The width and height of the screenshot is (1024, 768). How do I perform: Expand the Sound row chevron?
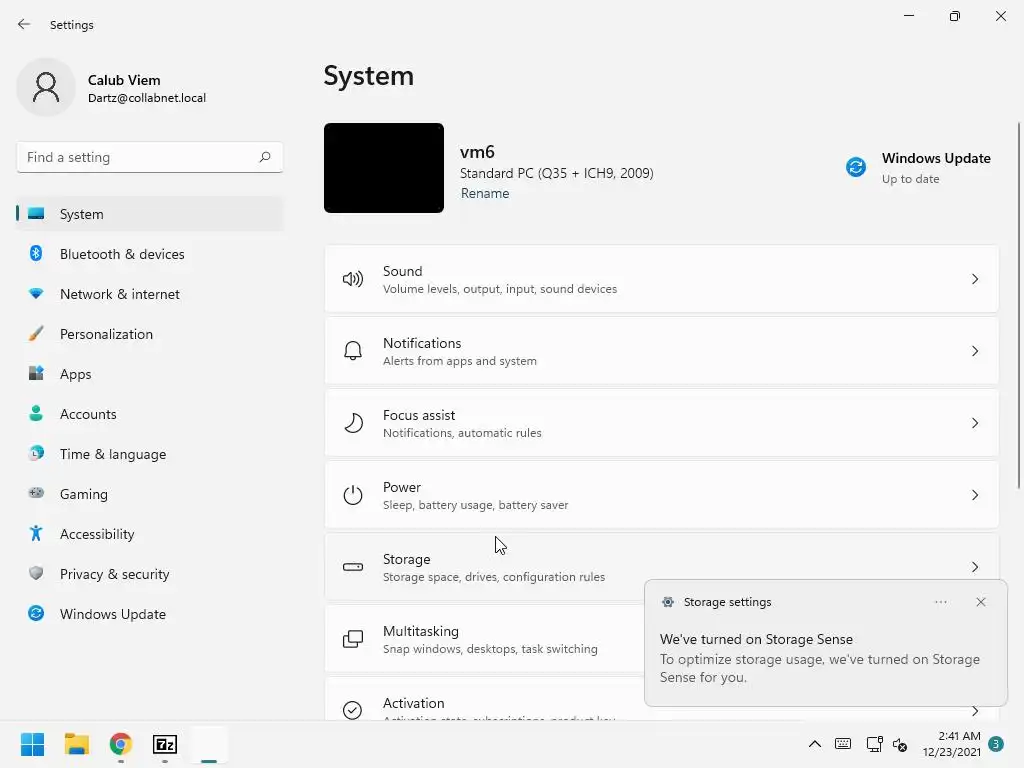pyautogui.click(x=974, y=280)
